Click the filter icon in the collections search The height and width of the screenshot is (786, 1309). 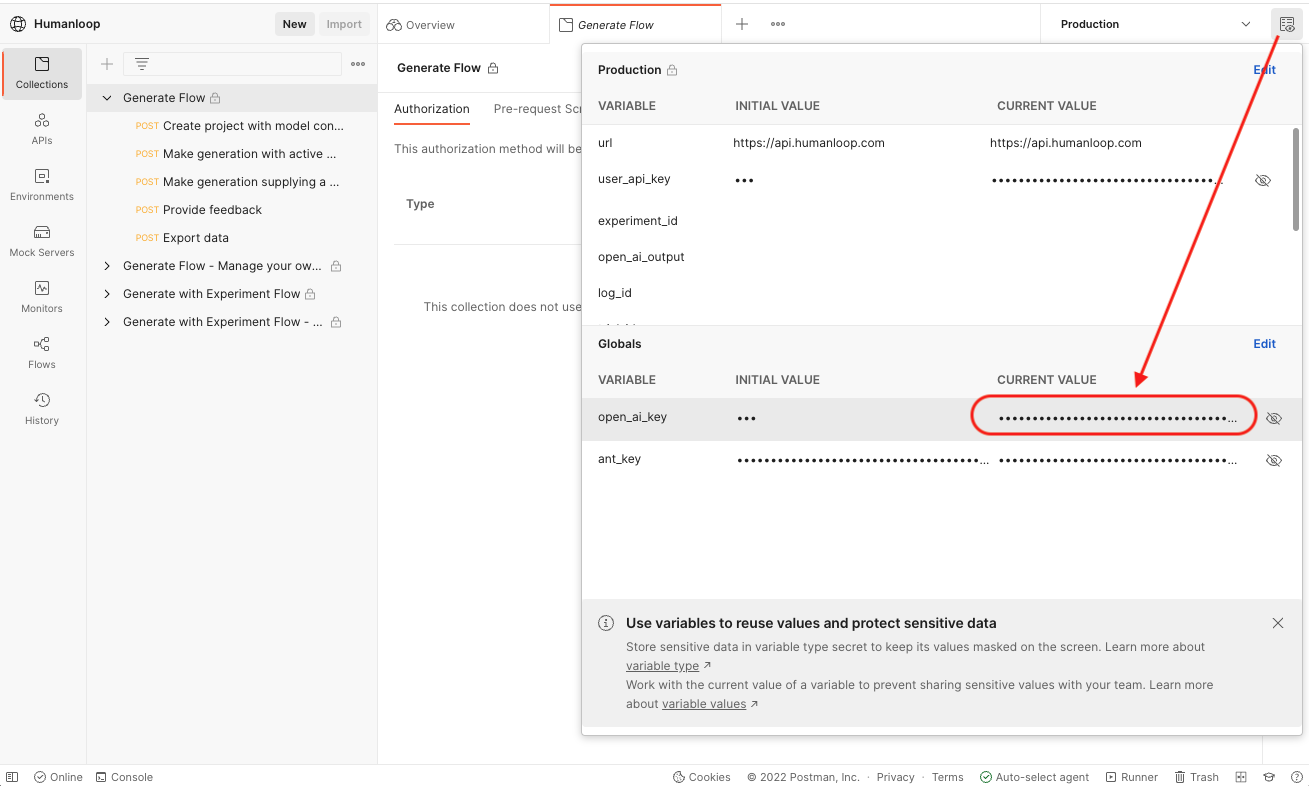[142, 64]
